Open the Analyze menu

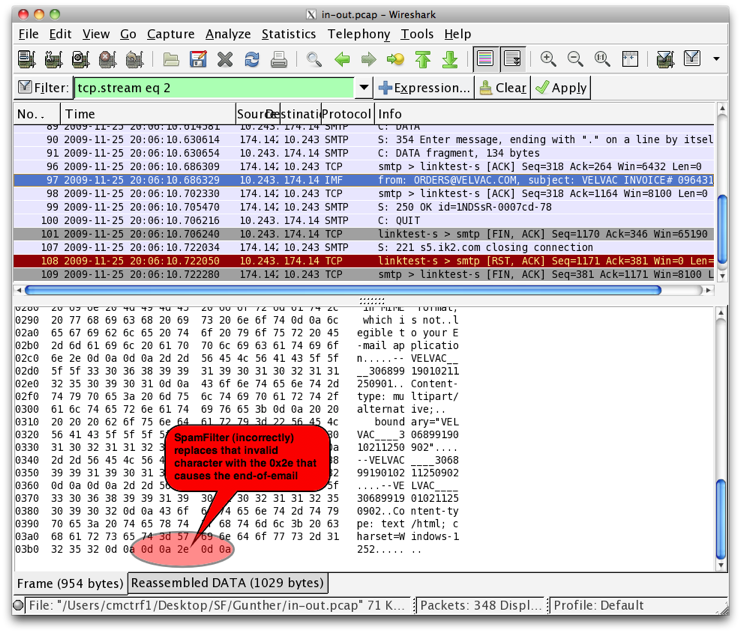[x=227, y=33]
